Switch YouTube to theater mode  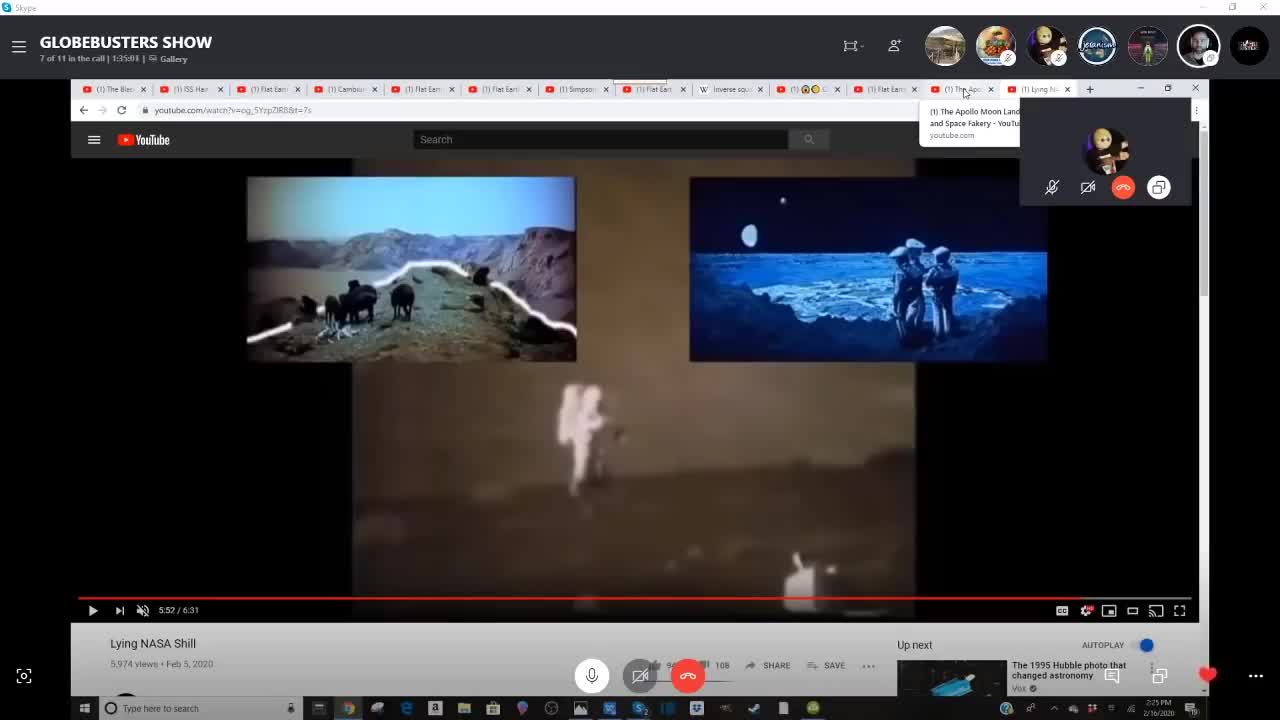[x=1132, y=611]
